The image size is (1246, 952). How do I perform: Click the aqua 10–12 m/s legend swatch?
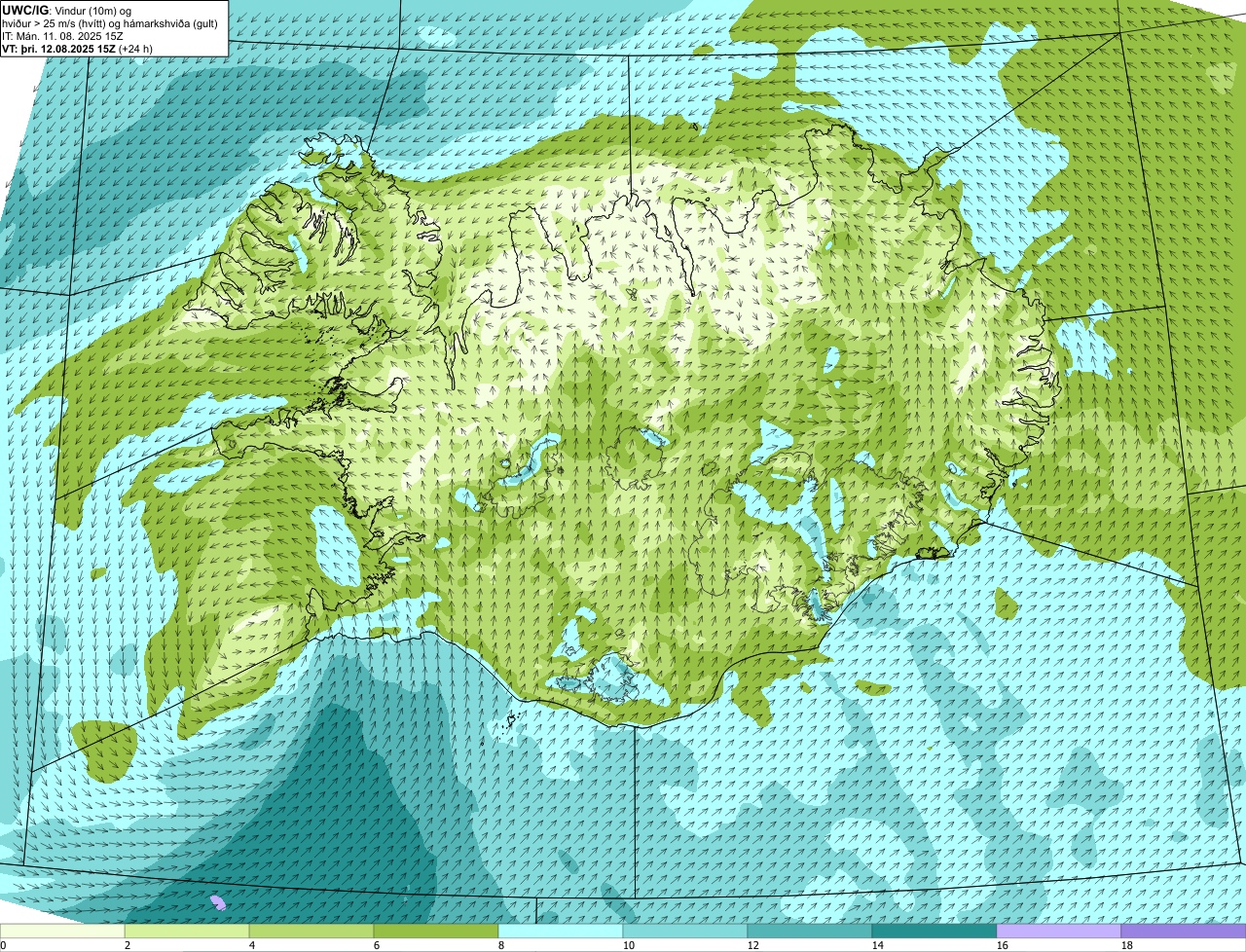pos(685,932)
